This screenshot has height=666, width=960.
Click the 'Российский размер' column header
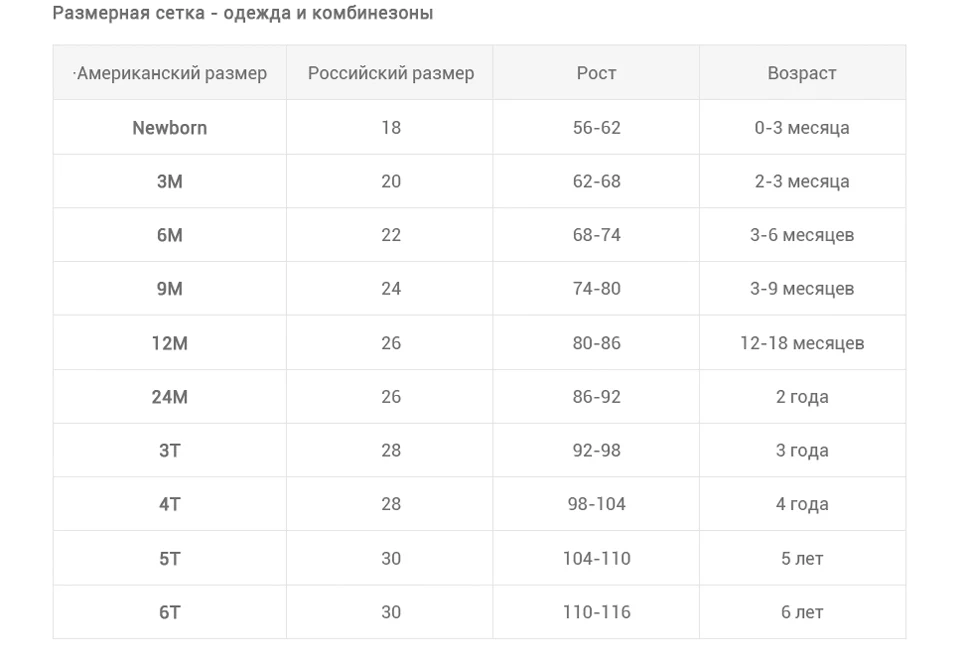point(391,73)
